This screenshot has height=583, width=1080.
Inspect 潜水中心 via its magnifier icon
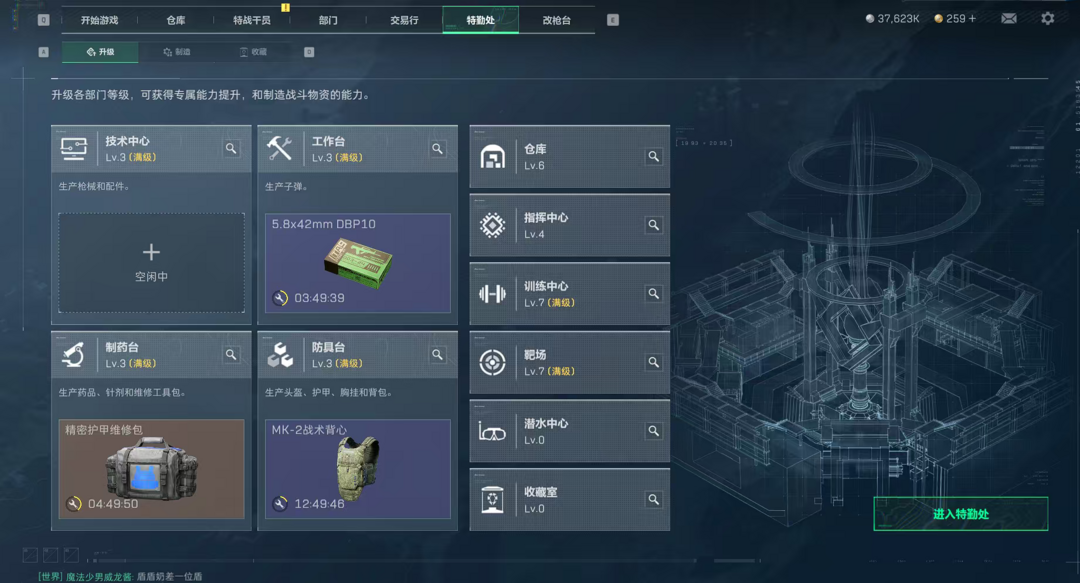[654, 431]
